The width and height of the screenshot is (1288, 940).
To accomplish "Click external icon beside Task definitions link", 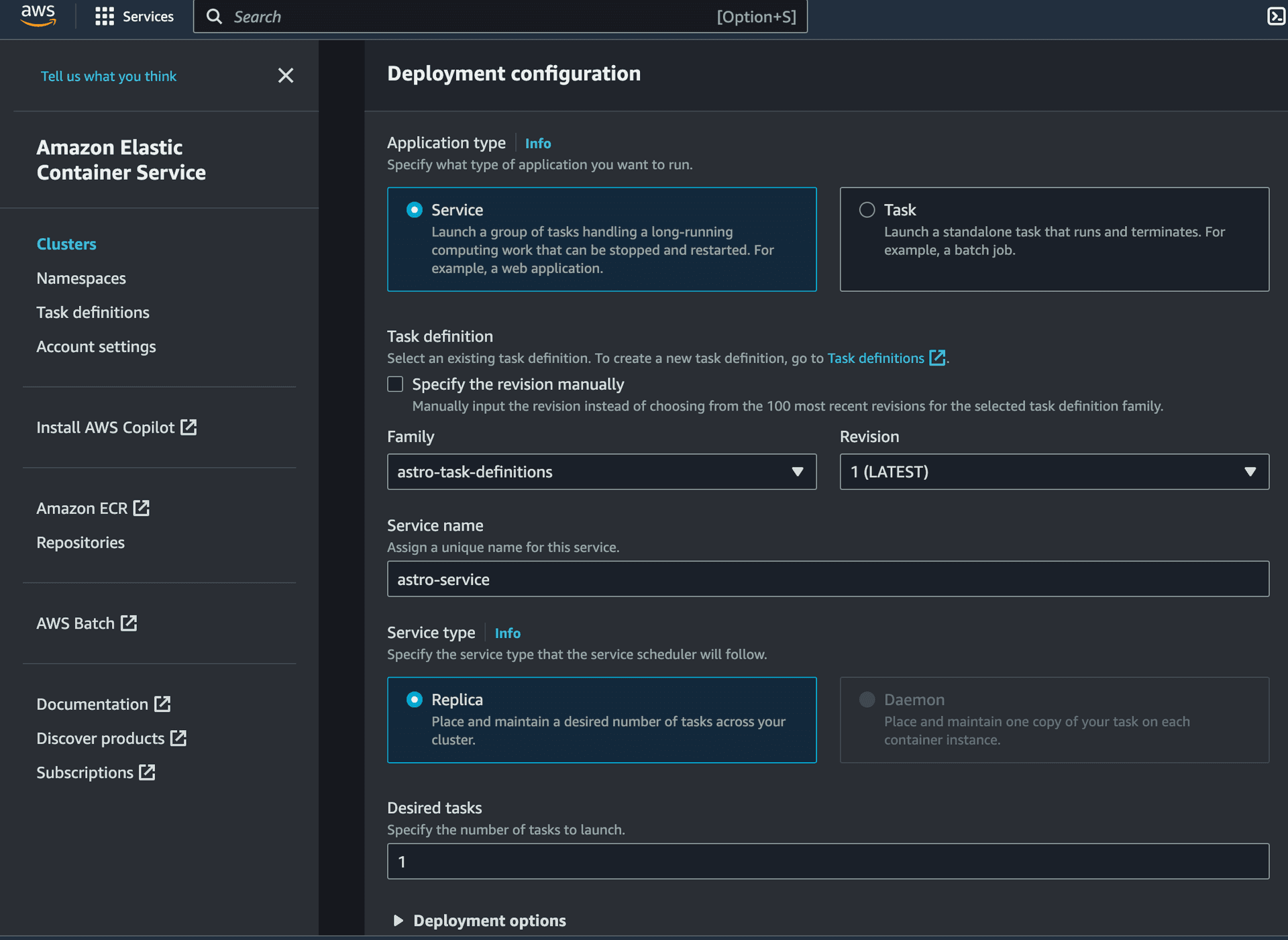I will point(937,358).
